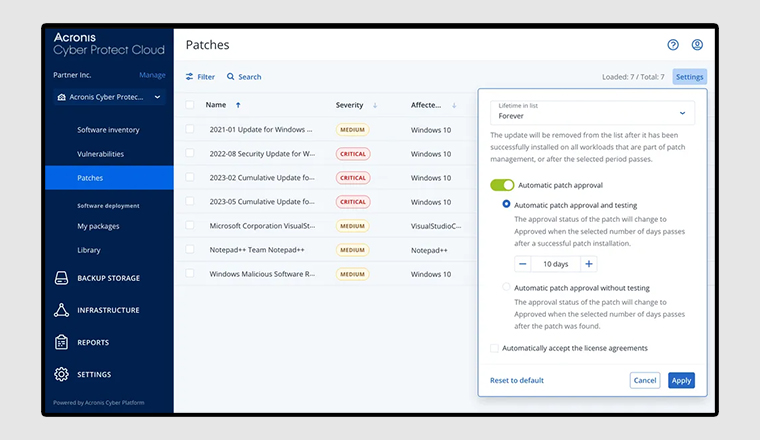Sort by Name using the up arrow

click(x=238, y=105)
